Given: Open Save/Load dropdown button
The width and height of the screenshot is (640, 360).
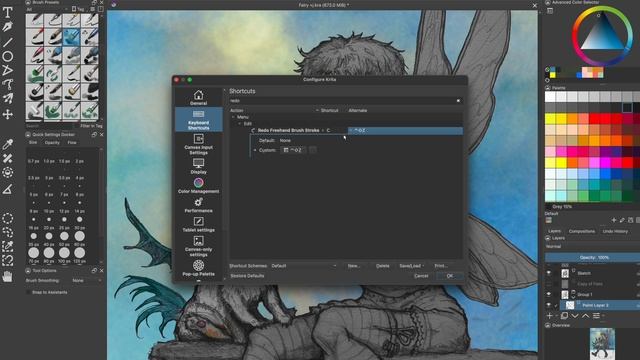Looking at the screenshot, I should pos(411,266).
